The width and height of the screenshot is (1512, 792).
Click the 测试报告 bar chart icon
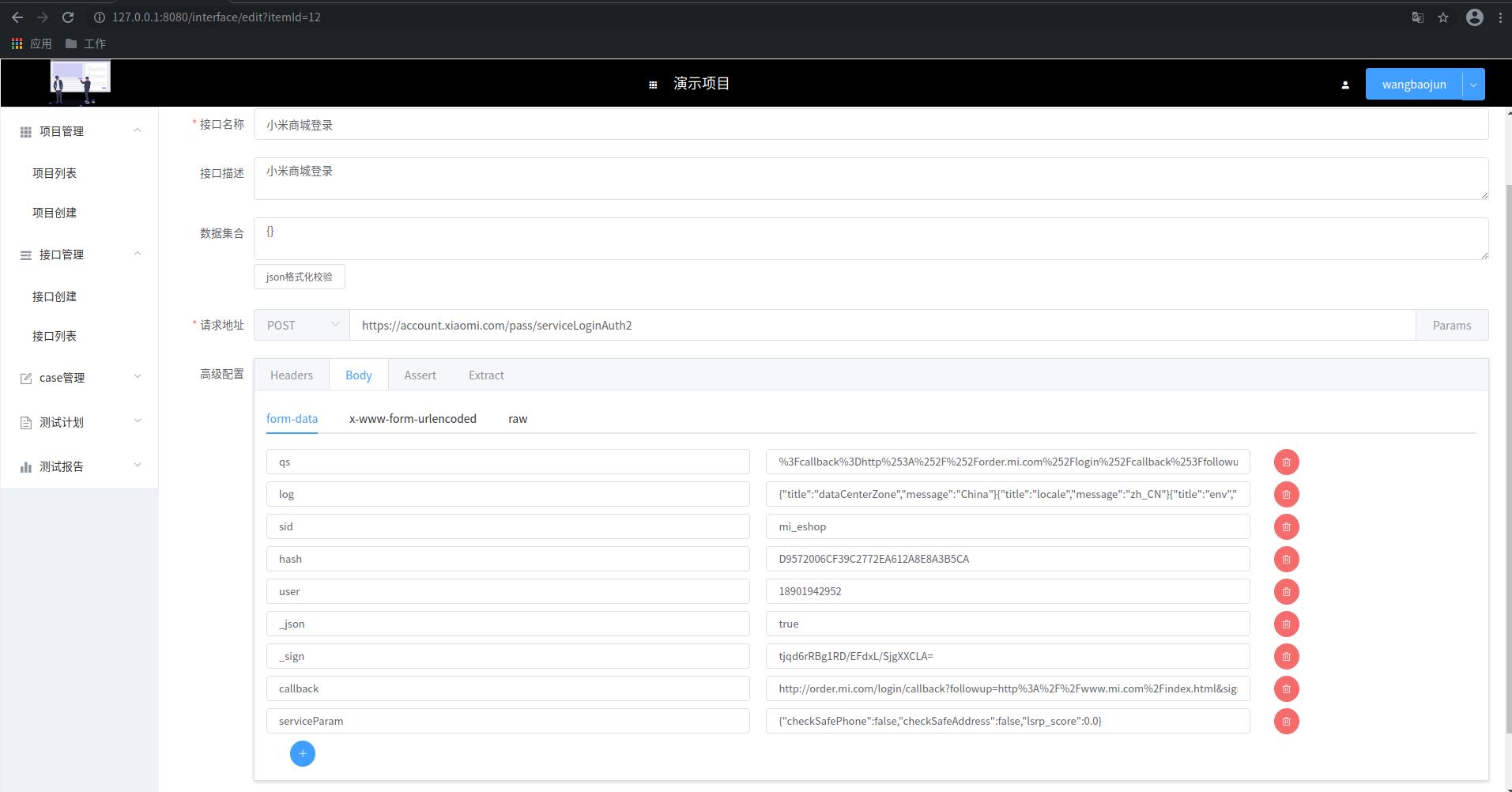(26, 467)
